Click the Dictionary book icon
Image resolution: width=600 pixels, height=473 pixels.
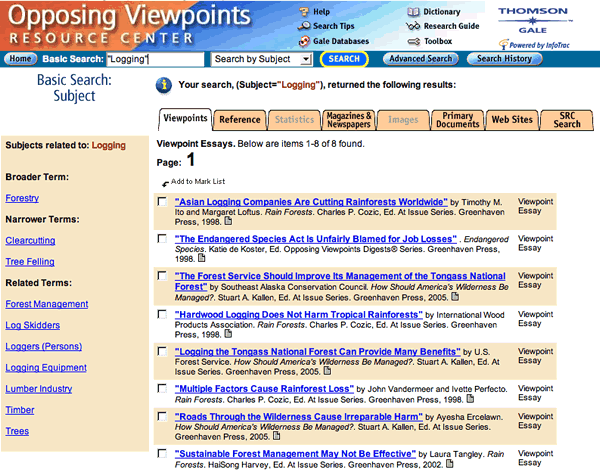pyautogui.click(x=413, y=12)
